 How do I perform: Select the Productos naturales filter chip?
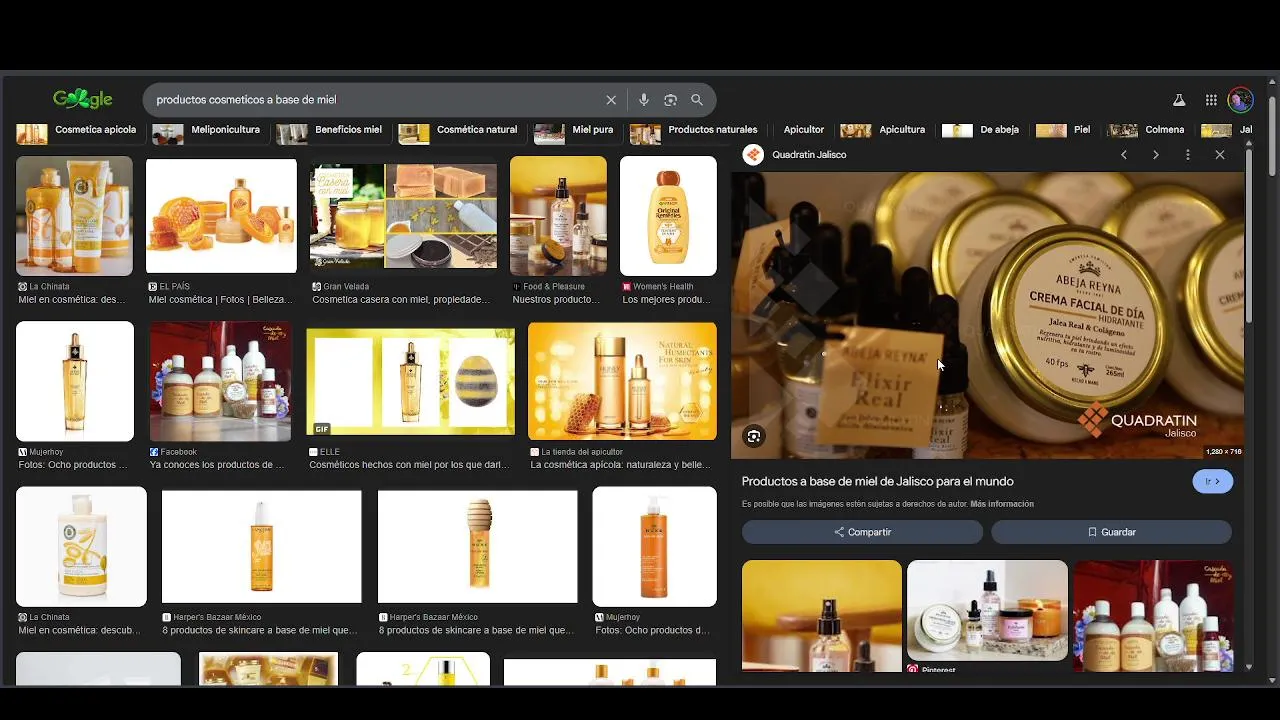tap(695, 130)
